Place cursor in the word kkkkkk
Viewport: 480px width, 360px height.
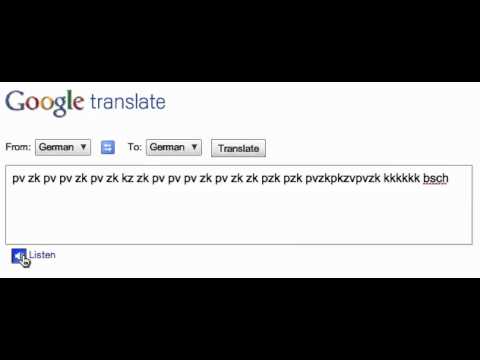[x=402, y=178]
